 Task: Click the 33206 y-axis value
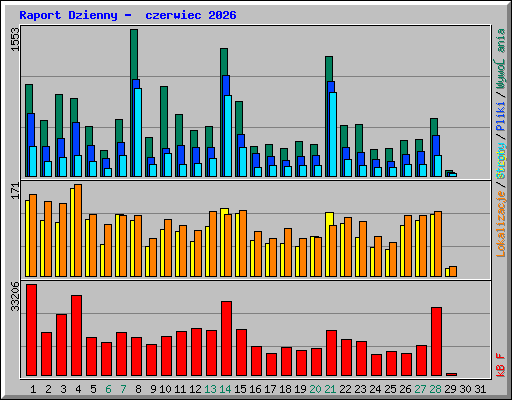pos(15,296)
